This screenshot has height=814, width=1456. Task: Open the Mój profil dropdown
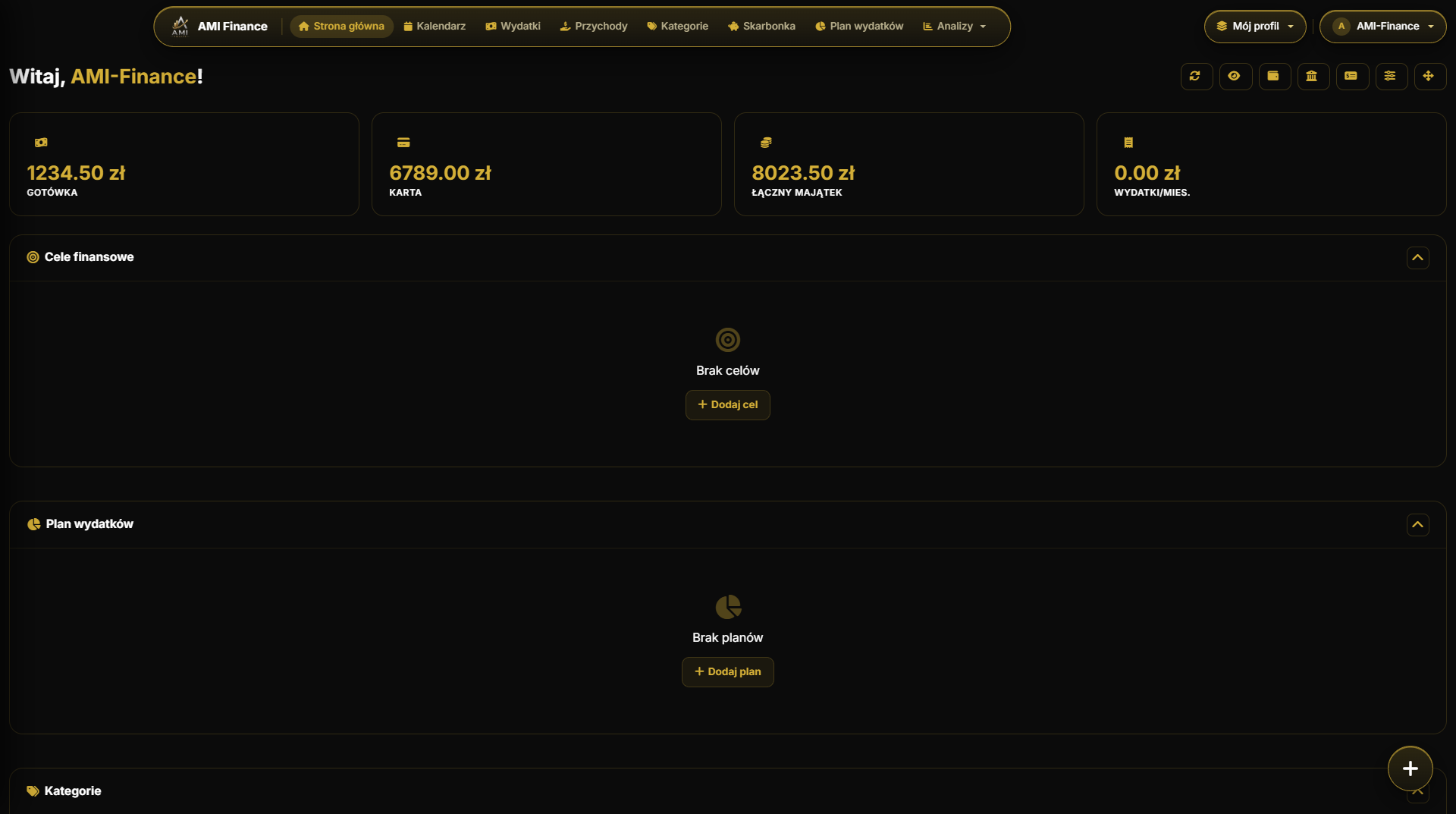click(x=1255, y=27)
